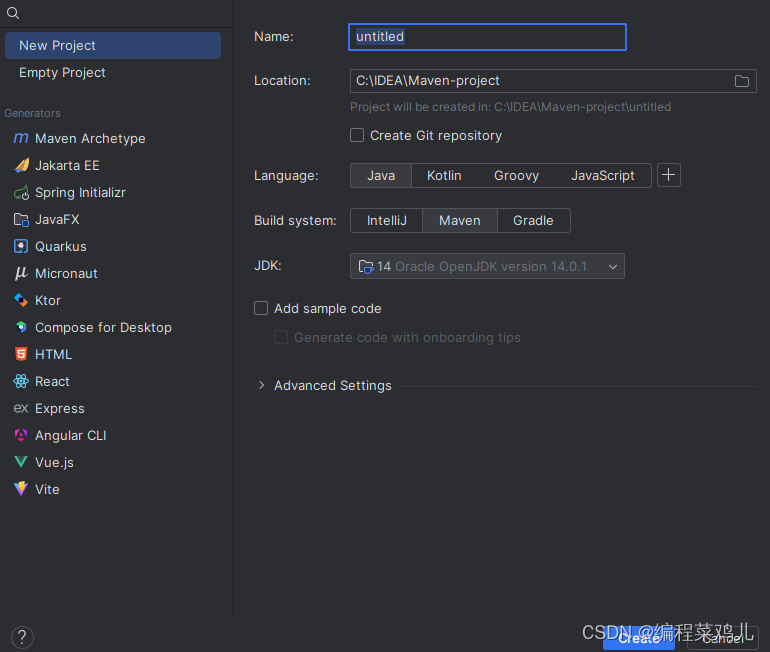Click the search magnifier icon
The width and height of the screenshot is (770, 652).
(13, 13)
